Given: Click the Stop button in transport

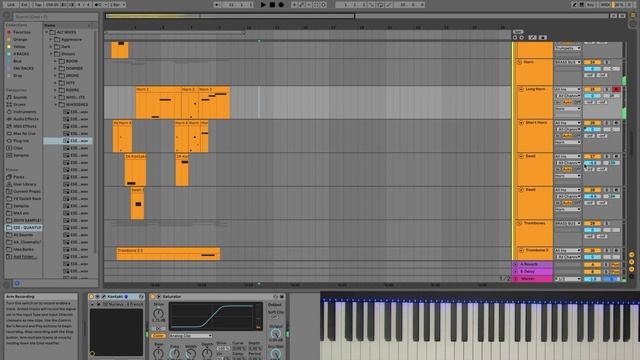Looking at the screenshot, I should pyautogui.click(x=272, y=4).
